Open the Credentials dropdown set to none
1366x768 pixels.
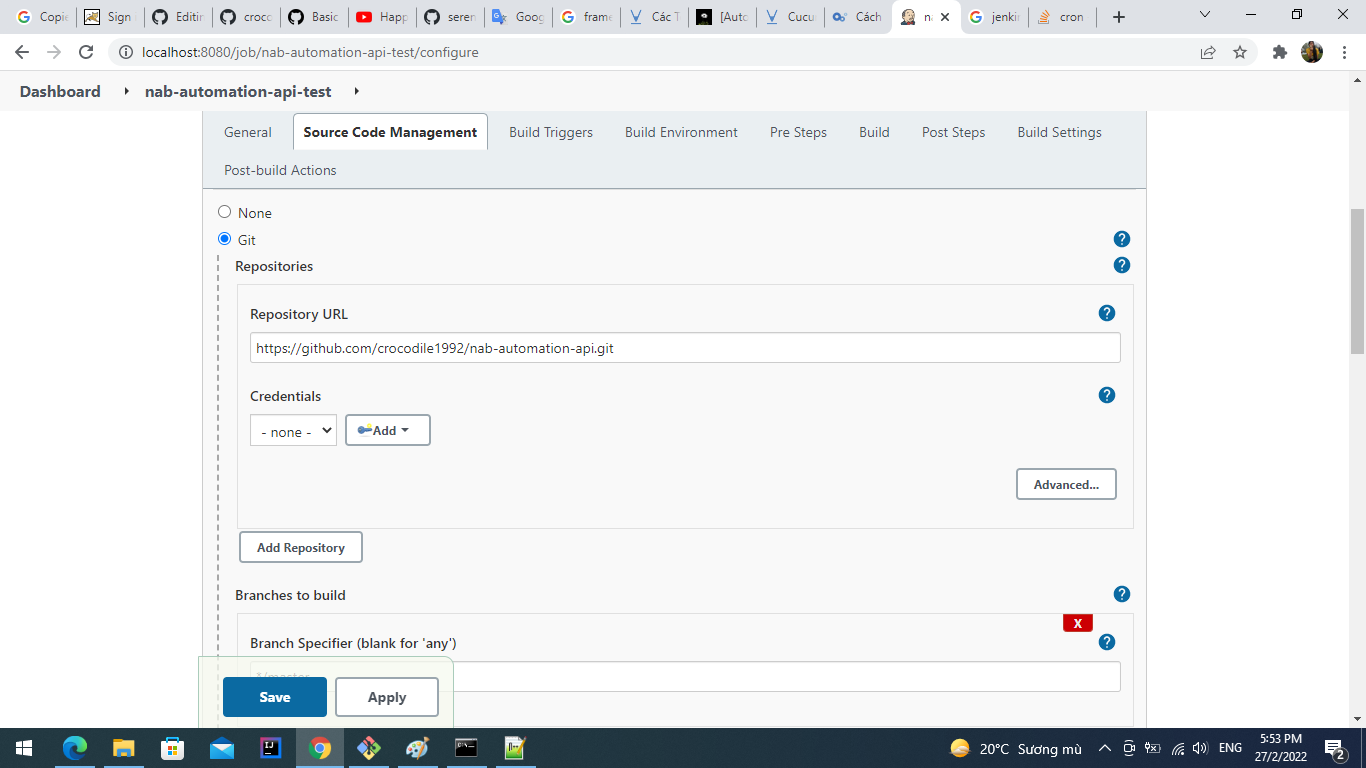pyautogui.click(x=293, y=430)
